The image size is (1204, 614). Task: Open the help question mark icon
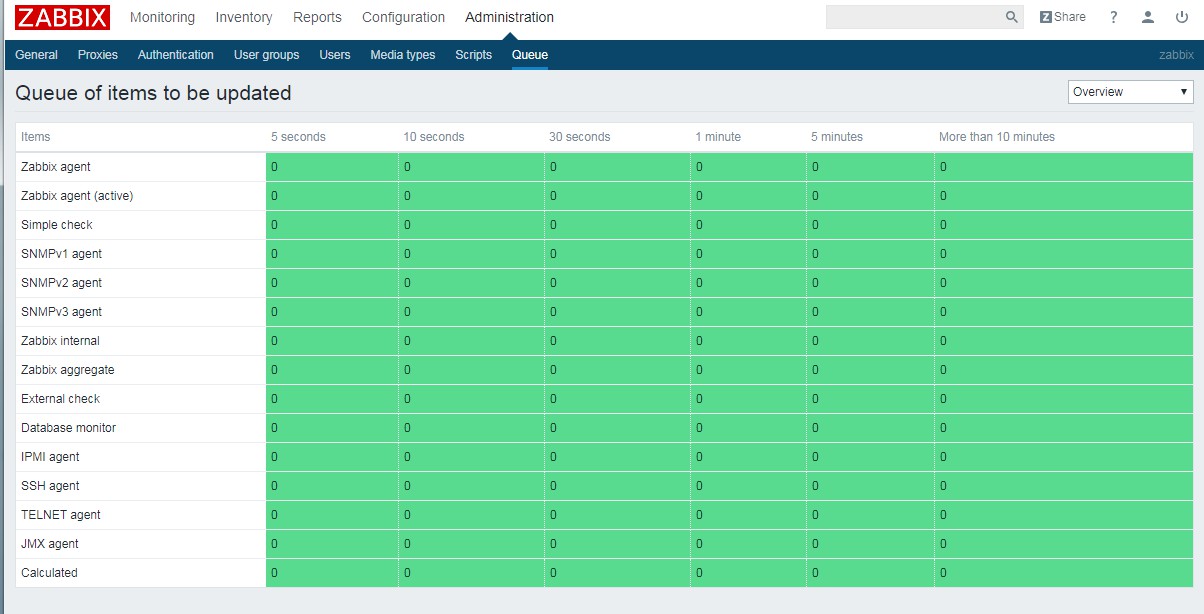pos(1113,17)
